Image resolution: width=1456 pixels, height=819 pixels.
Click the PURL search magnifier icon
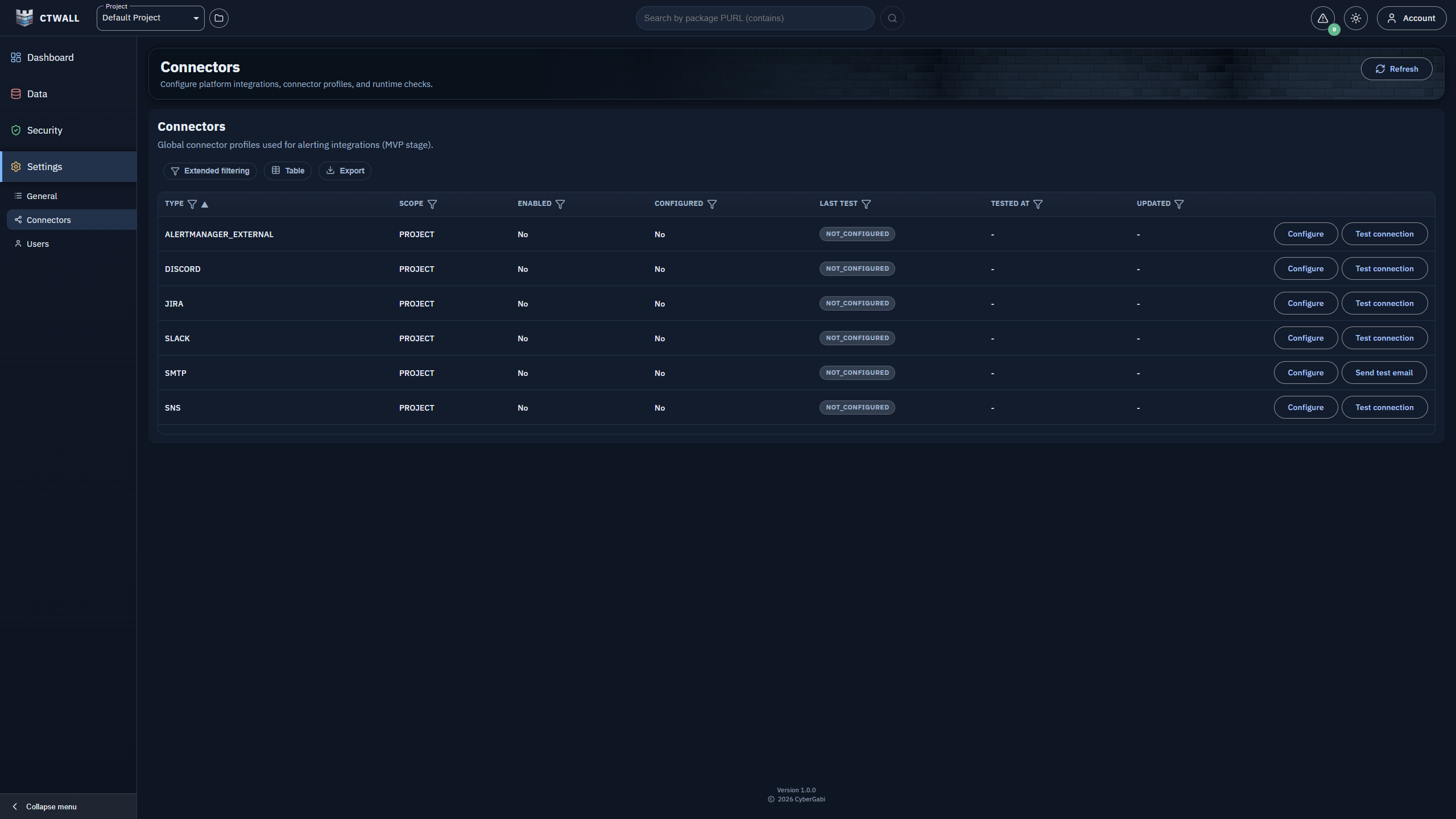[892, 18]
